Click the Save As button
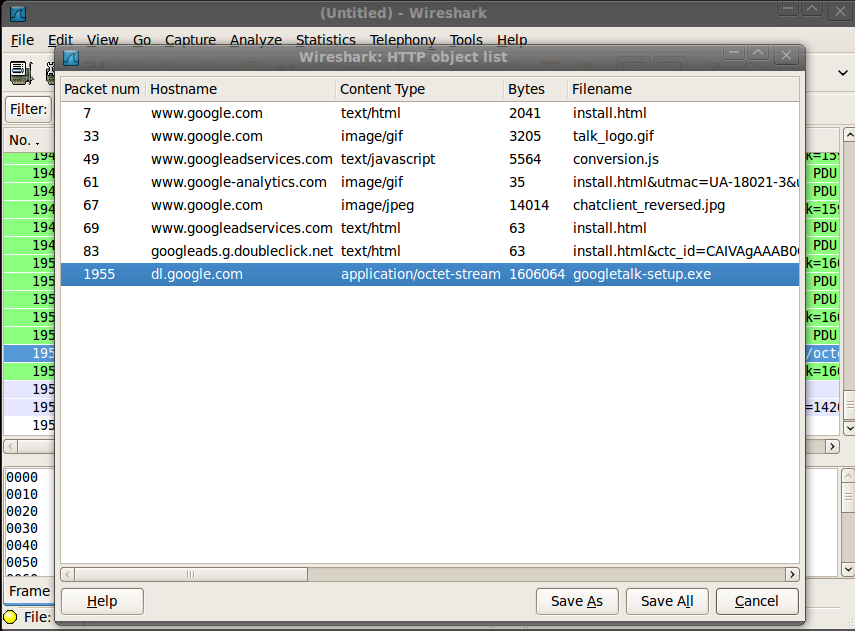The height and width of the screenshot is (631, 855). 577,601
